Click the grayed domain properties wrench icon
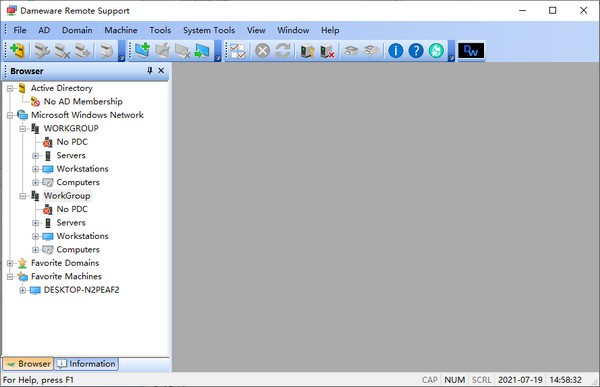The image size is (600, 387). tap(41, 51)
